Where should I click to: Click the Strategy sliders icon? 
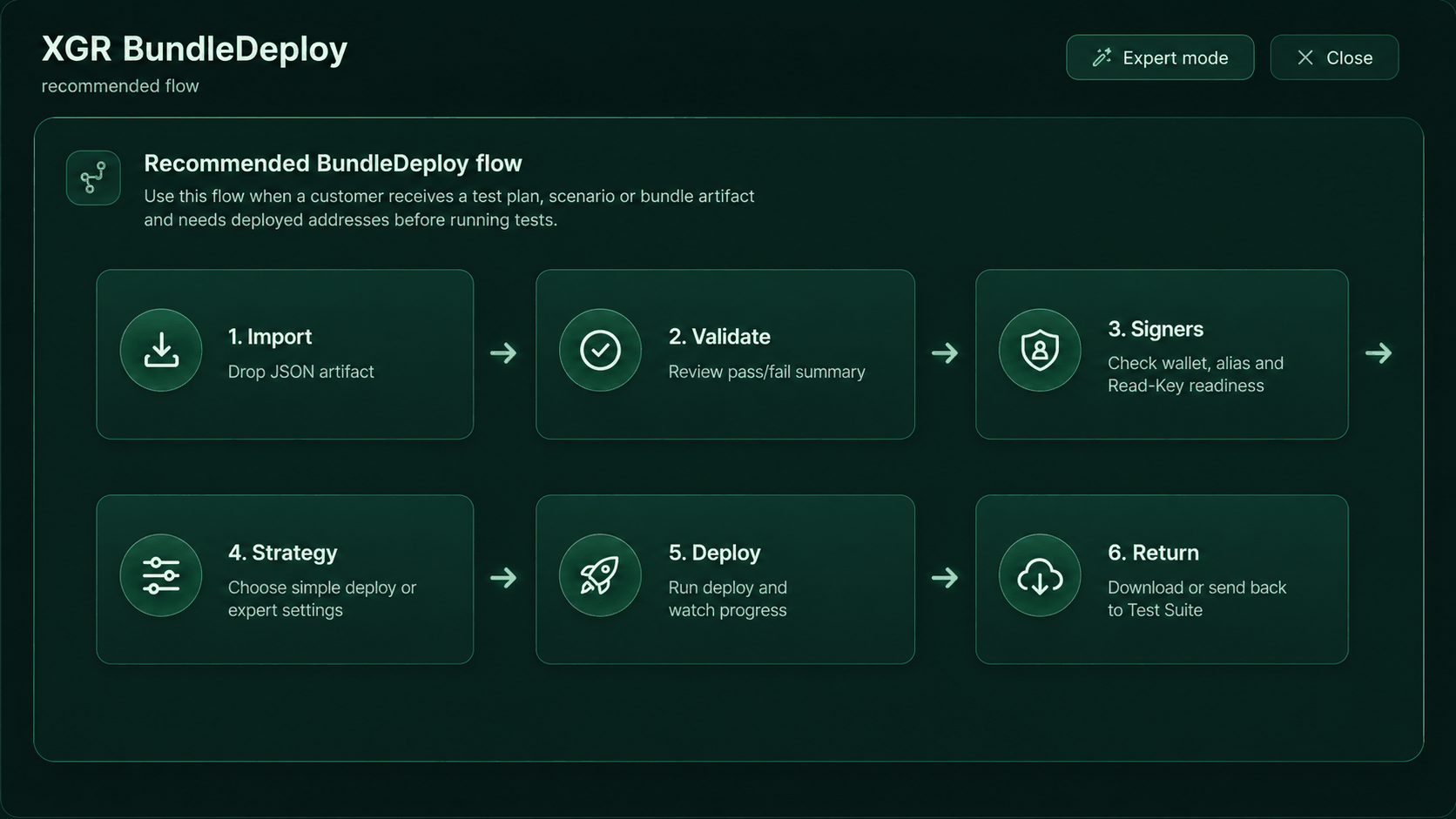(161, 575)
